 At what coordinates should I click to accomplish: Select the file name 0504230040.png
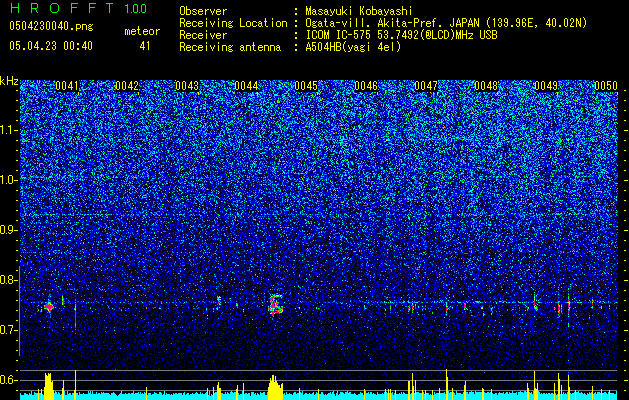click(51, 26)
